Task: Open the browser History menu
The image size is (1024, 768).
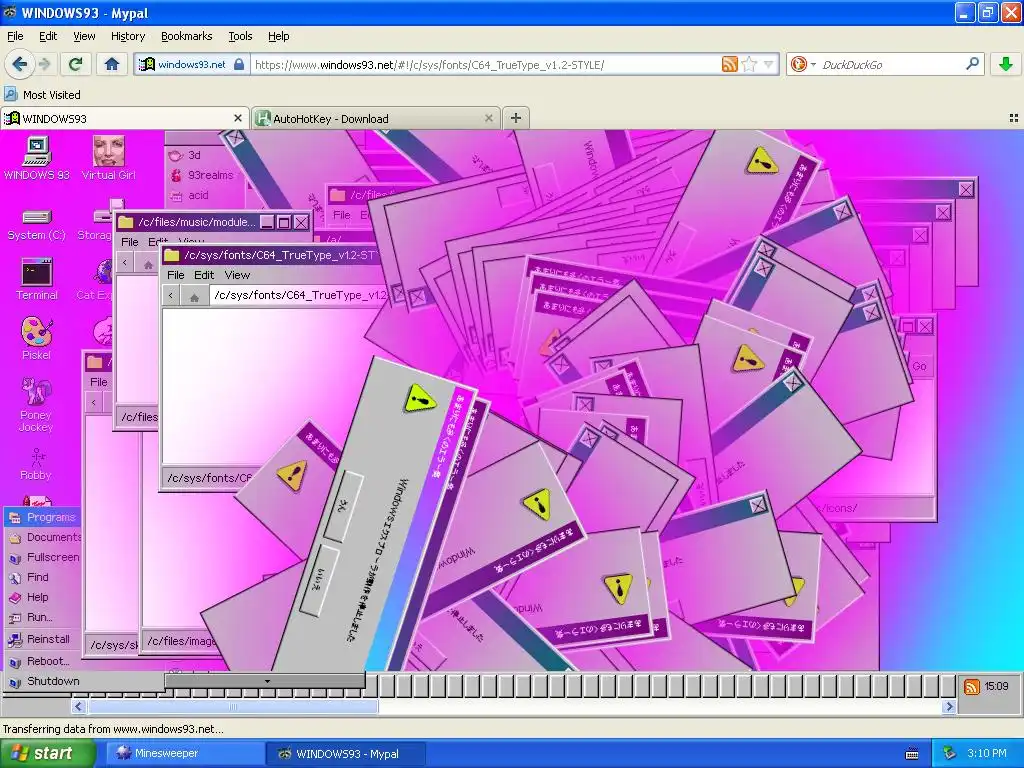Action: pyautogui.click(x=128, y=36)
